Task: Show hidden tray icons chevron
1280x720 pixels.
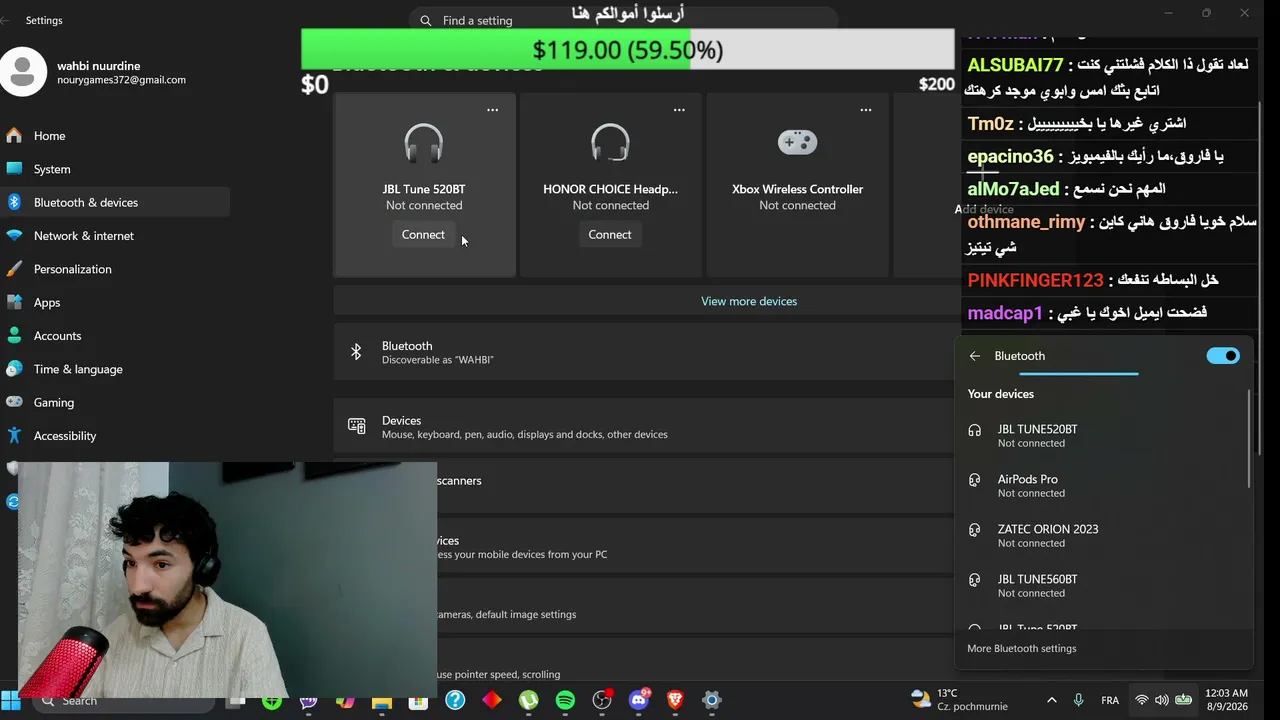Action: point(1051,700)
